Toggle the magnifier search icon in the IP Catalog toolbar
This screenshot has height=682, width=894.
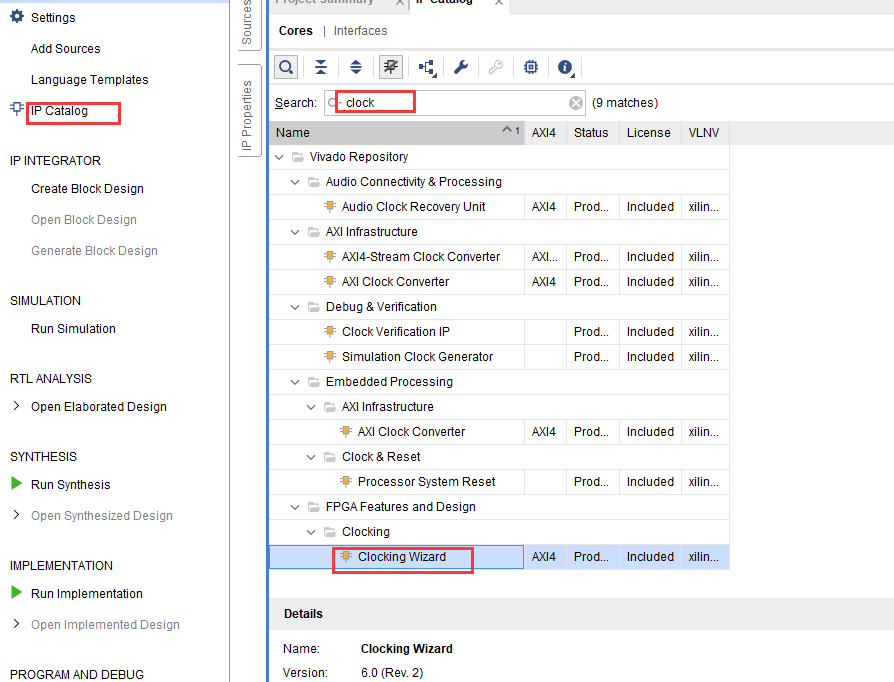[286, 67]
